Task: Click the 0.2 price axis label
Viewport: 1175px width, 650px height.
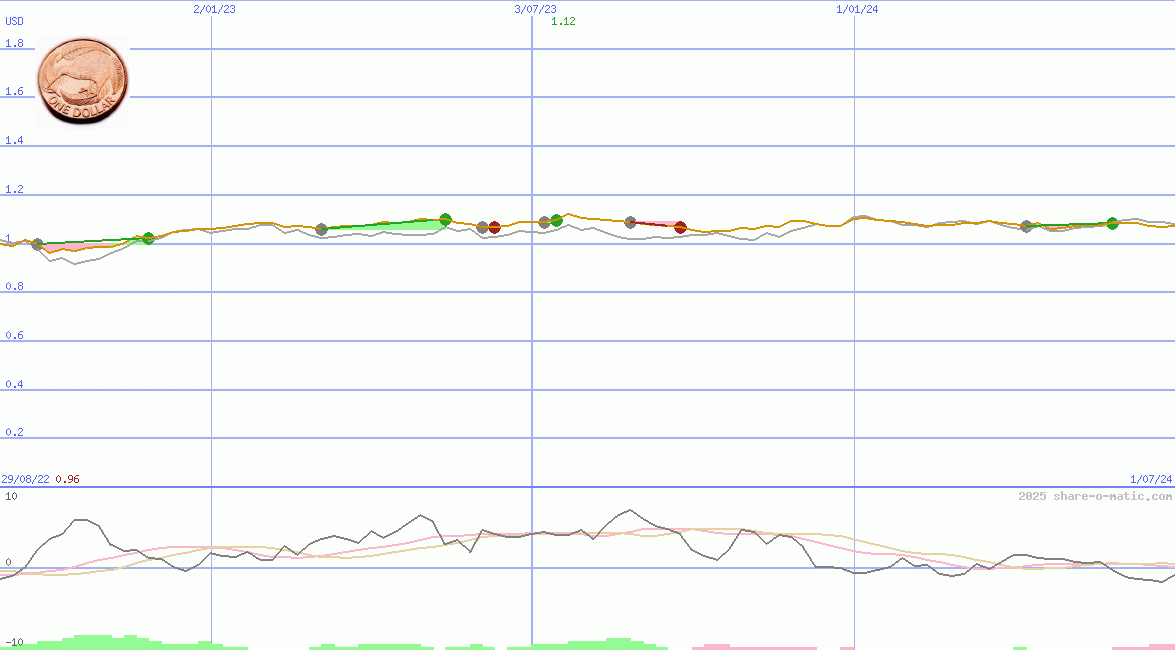Action: [x=14, y=432]
